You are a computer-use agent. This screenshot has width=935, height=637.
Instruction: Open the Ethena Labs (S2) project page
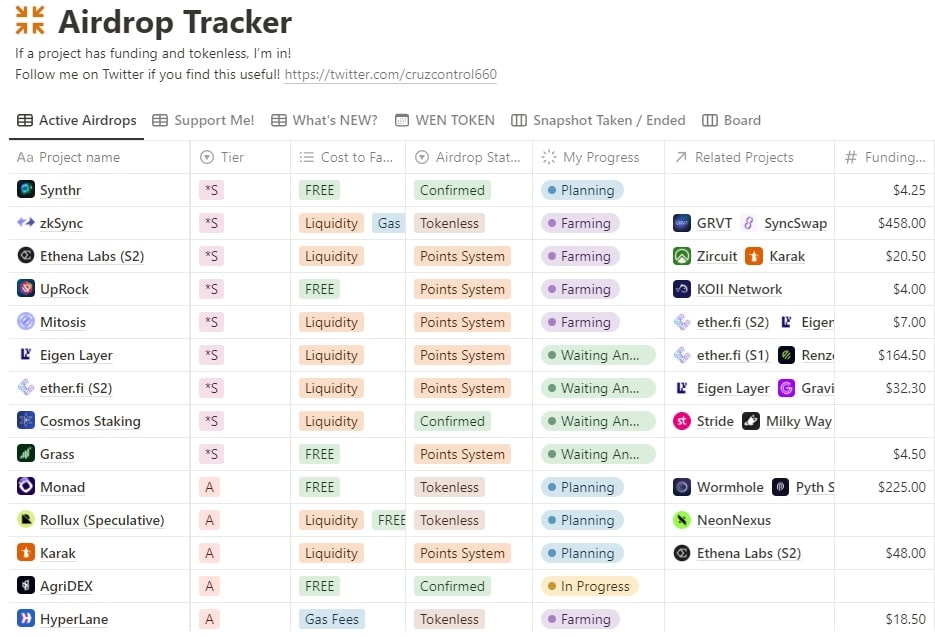click(x=92, y=256)
